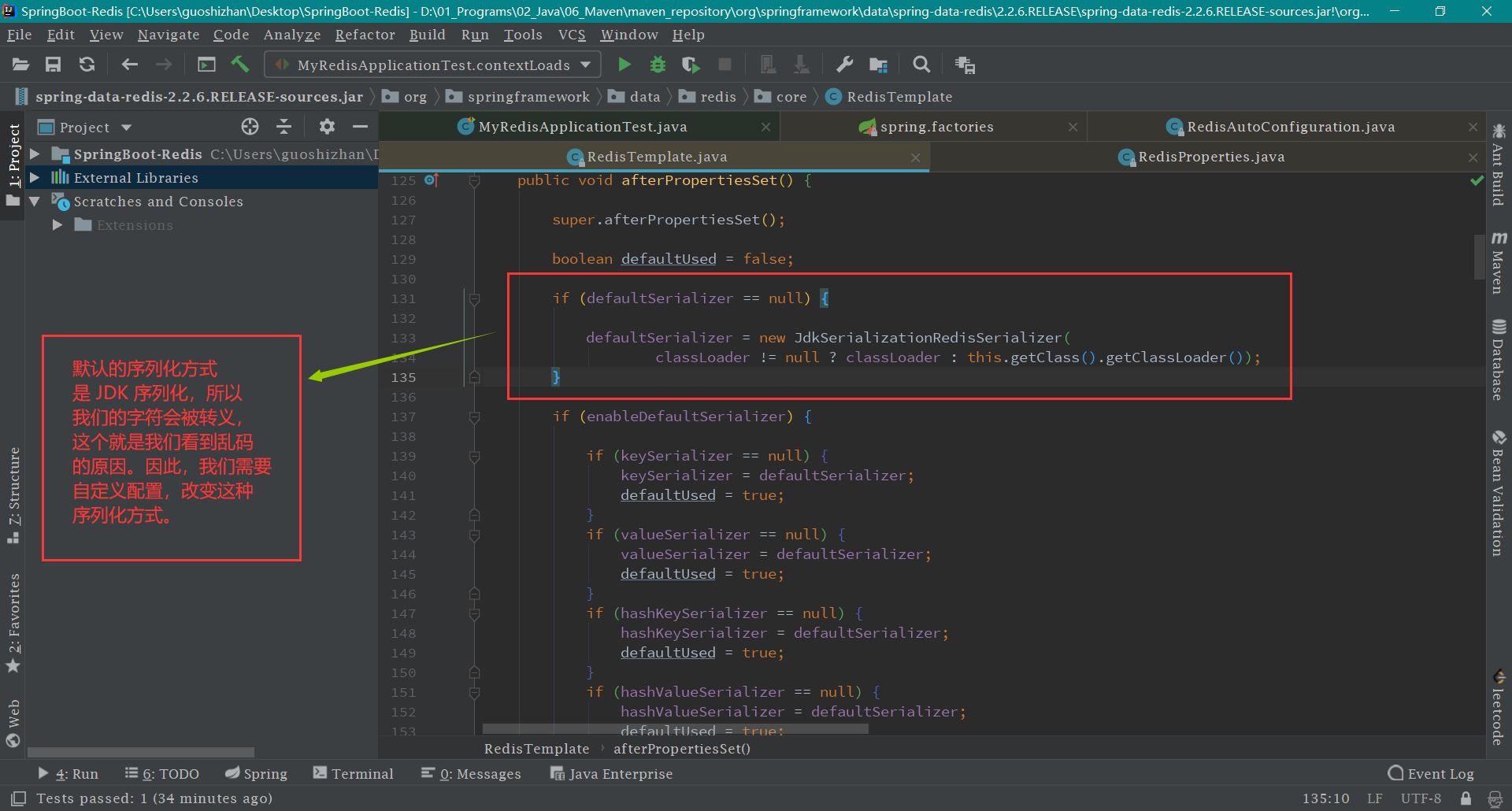This screenshot has width=1512, height=811.
Task: Open Project panel gear settings
Action: click(327, 127)
